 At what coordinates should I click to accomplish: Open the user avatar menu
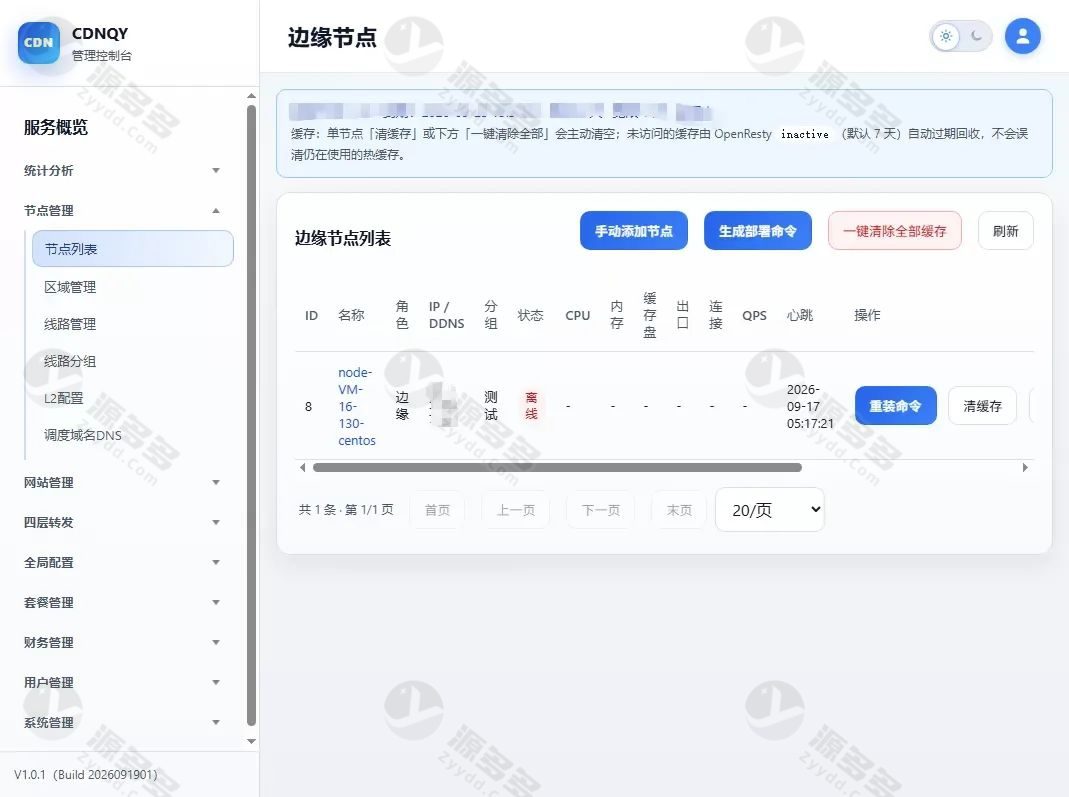coord(1022,36)
